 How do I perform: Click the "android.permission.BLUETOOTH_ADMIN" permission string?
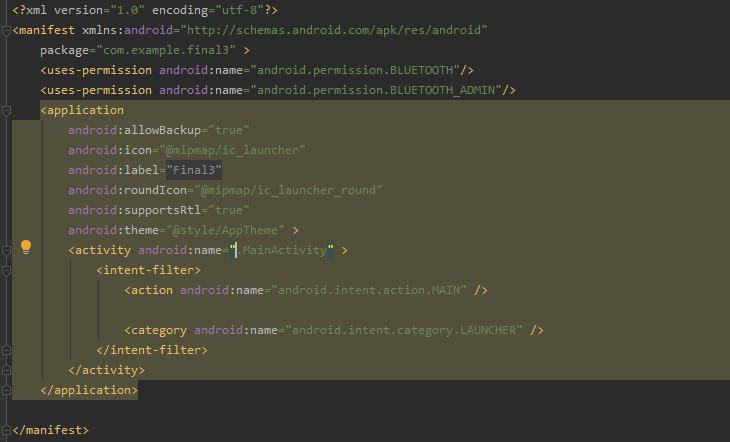click(376, 90)
